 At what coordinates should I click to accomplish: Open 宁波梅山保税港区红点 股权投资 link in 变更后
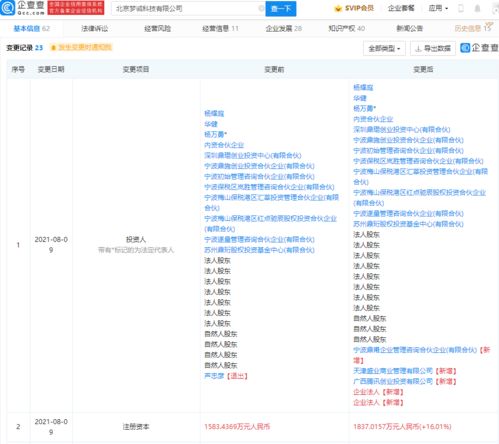pyautogui.click(x=419, y=198)
